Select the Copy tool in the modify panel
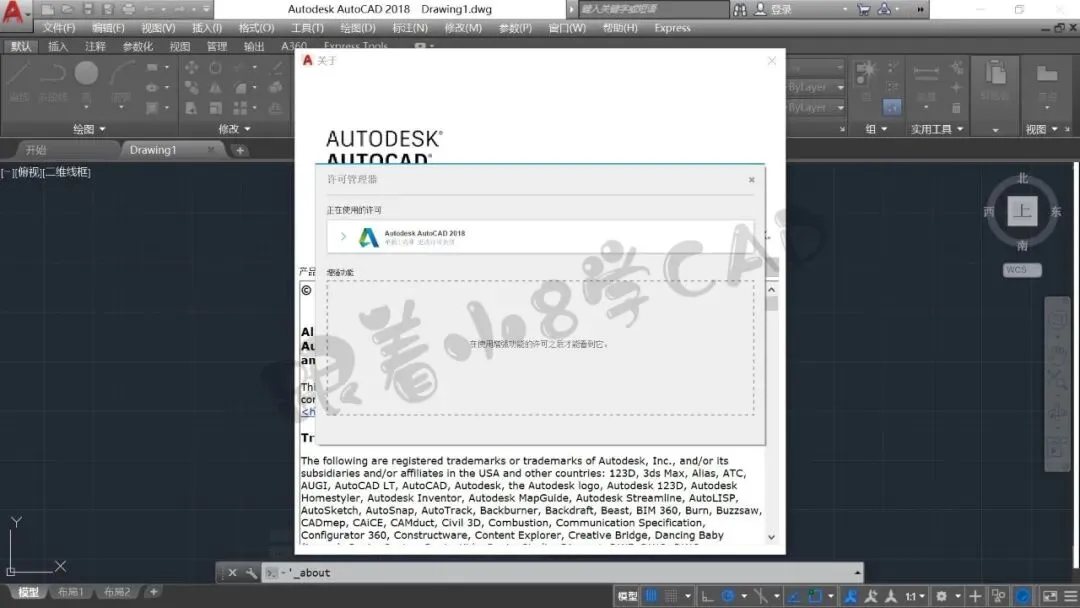This screenshot has height=608, width=1080. pos(191,87)
